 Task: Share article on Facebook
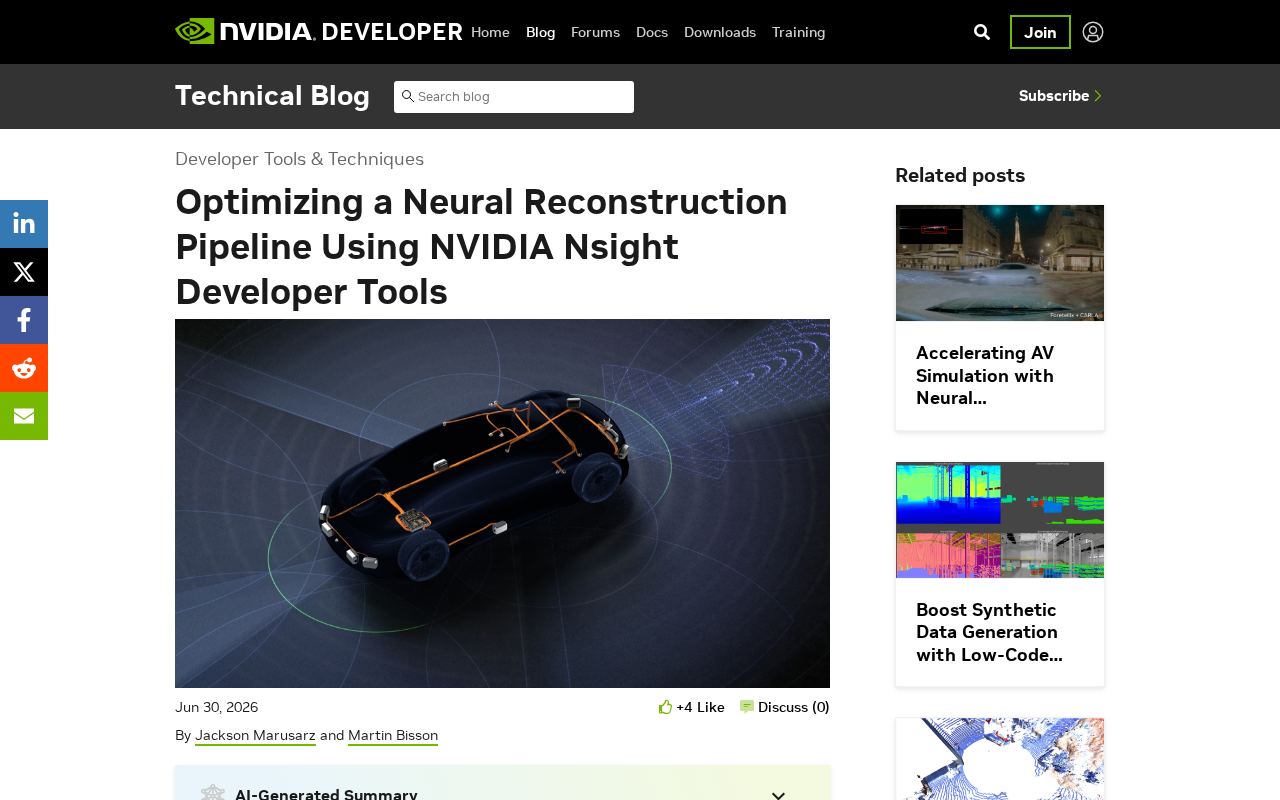click(24, 320)
